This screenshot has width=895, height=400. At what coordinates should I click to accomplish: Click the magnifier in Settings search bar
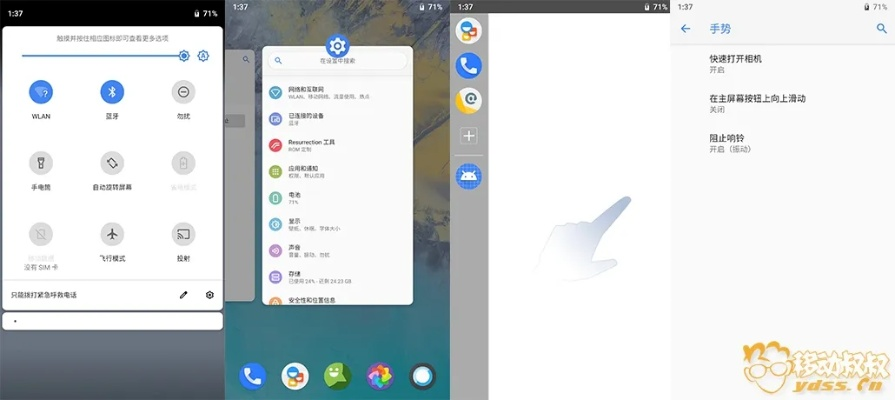[x=279, y=60]
